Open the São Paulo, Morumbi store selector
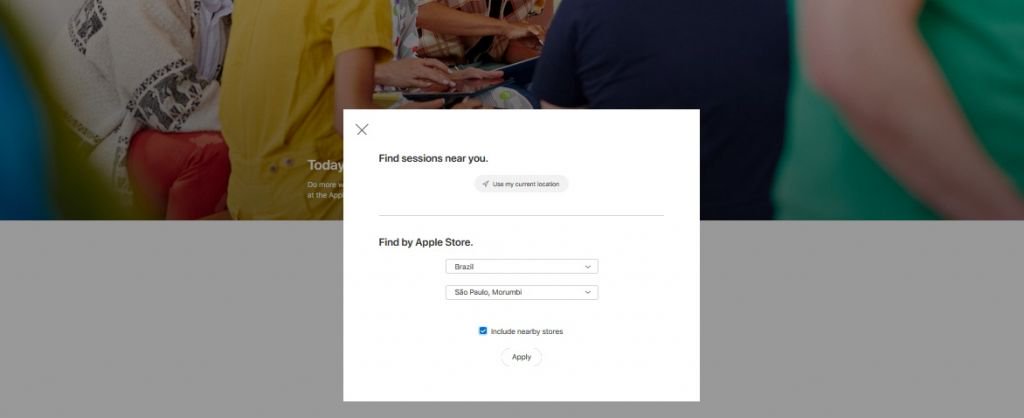 coord(521,292)
